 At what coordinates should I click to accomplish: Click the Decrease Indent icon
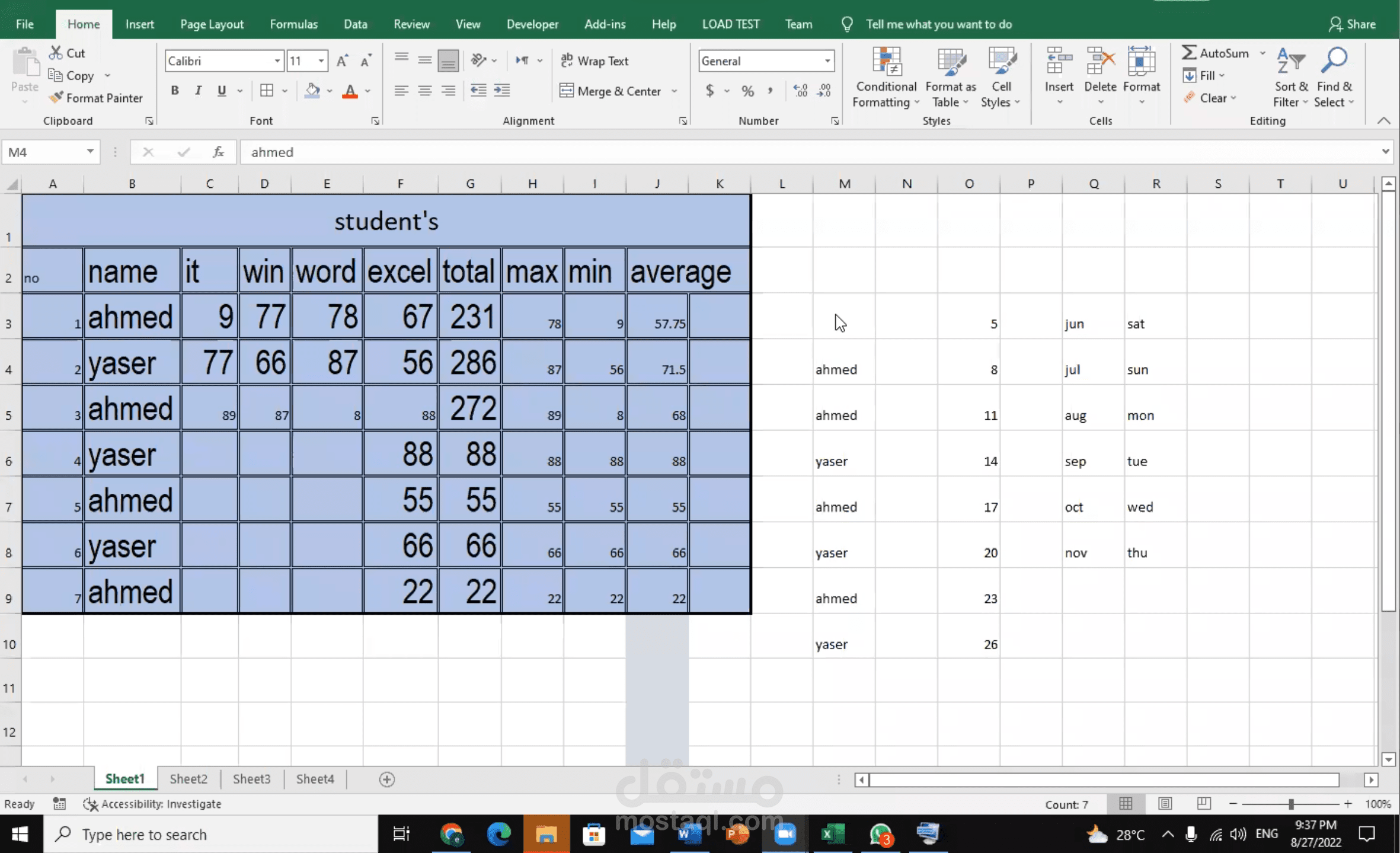click(478, 91)
